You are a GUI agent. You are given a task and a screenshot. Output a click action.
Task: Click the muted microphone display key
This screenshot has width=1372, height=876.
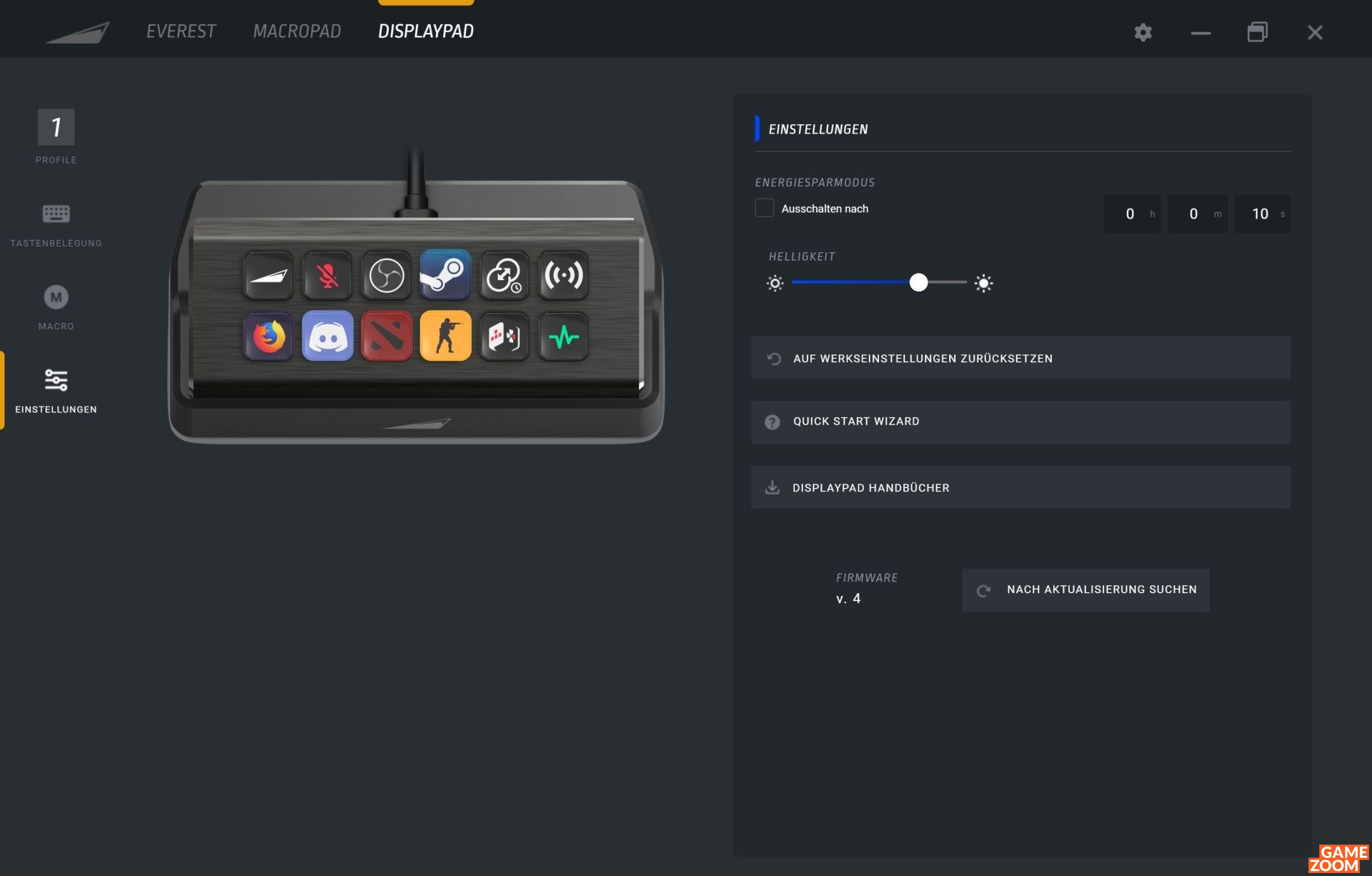327,276
